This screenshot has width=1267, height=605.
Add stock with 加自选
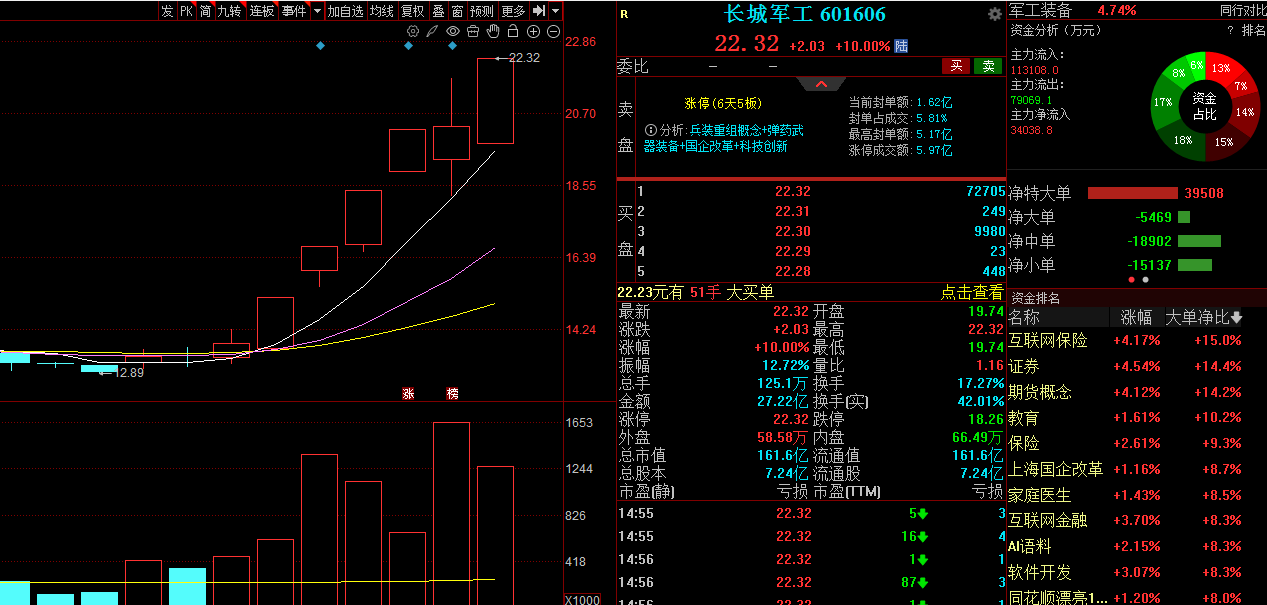point(345,11)
